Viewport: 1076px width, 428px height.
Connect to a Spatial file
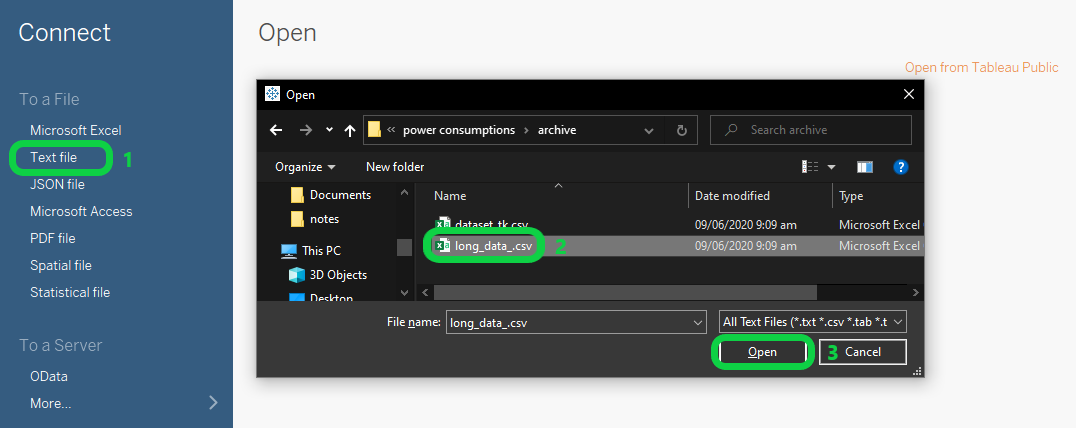(61, 265)
